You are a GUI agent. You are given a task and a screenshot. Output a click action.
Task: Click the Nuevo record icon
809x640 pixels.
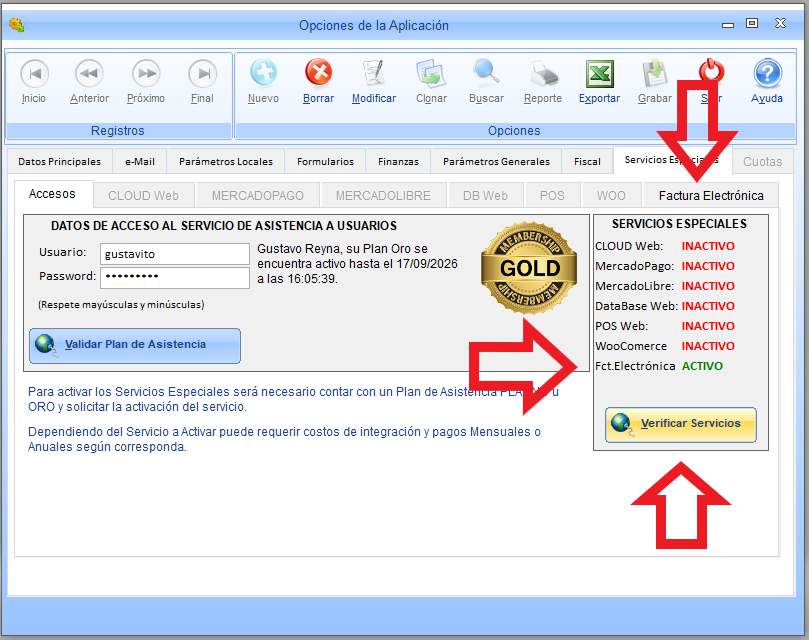tap(263, 73)
